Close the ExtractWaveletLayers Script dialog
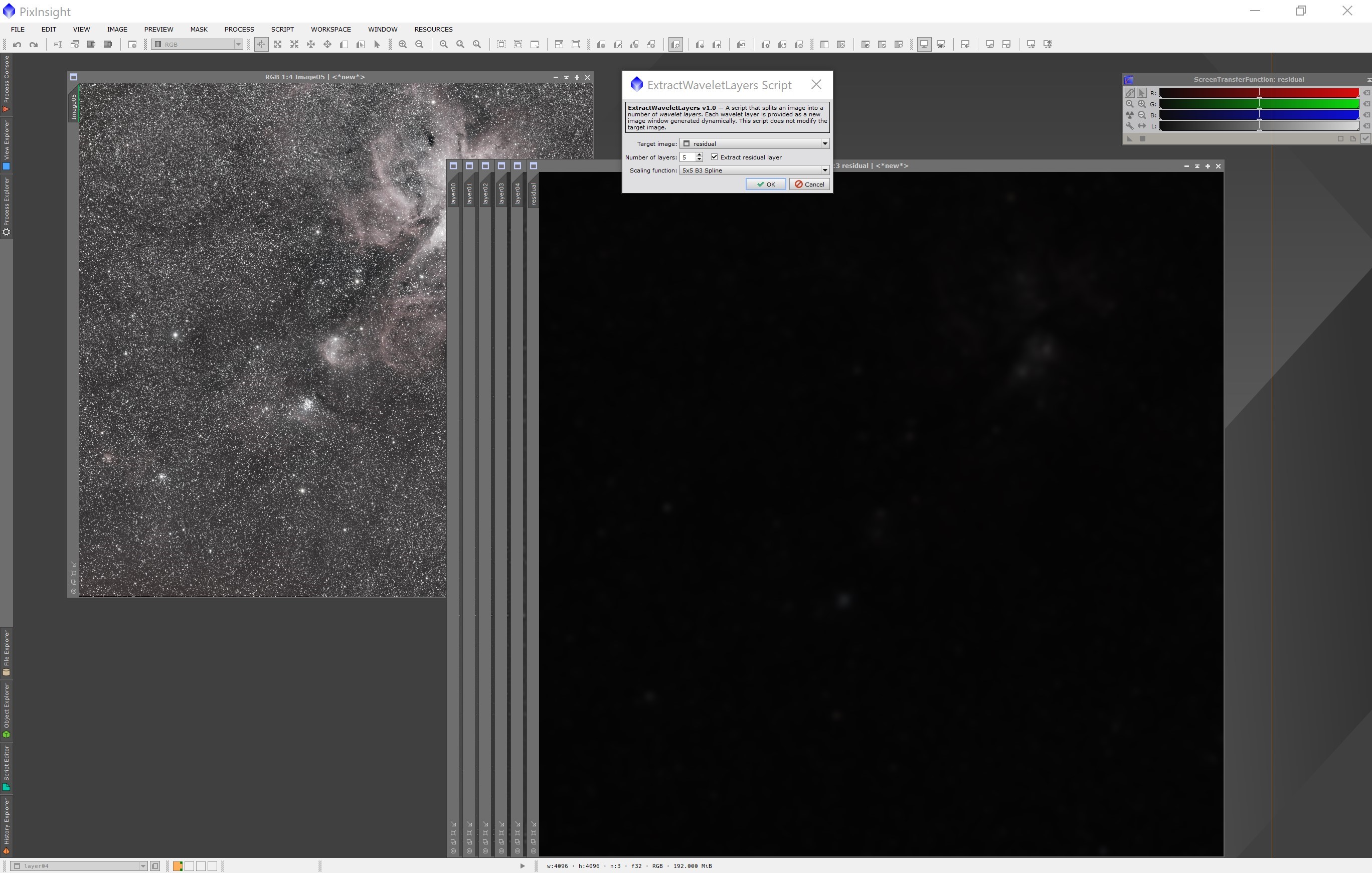1372x873 pixels. tap(816, 85)
